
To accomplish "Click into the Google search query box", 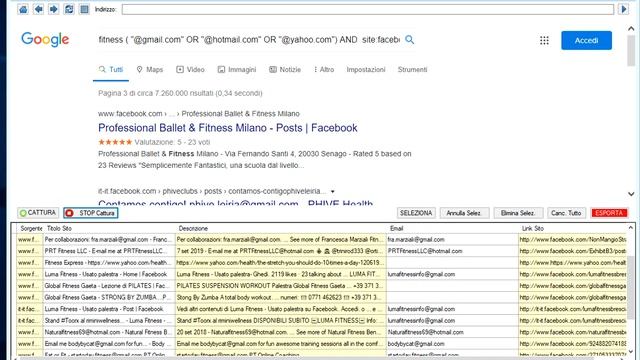I will 249,40.
